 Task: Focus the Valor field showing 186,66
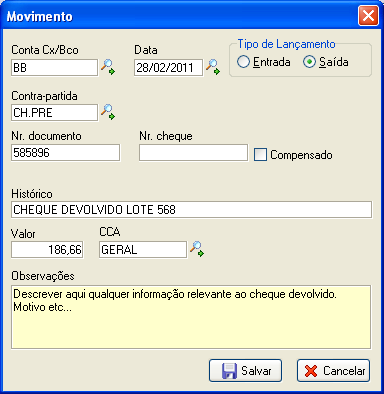click(x=47, y=250)
